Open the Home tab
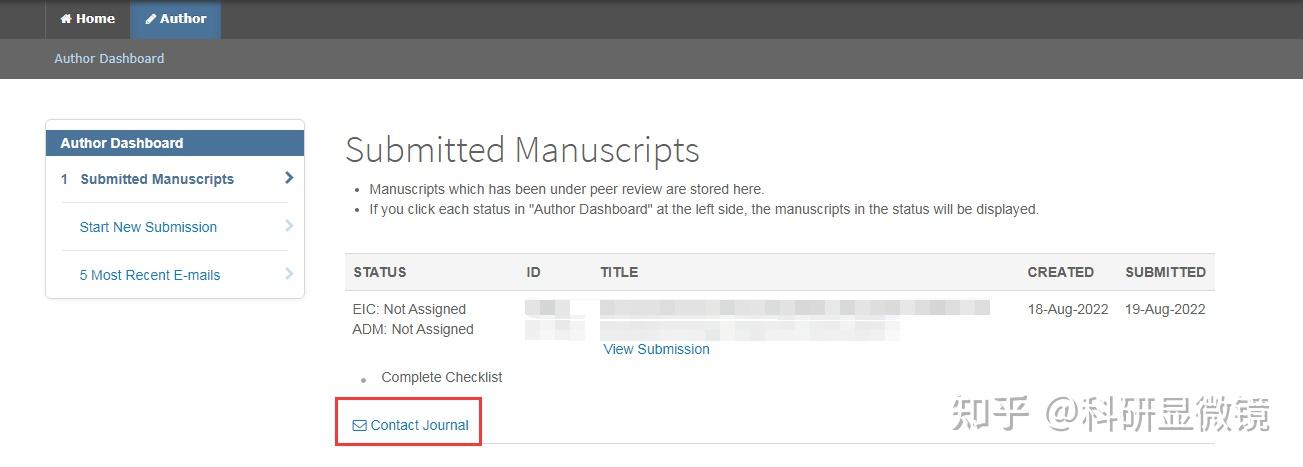The height and width of the screenshot is (467, 1303). point(88,19)
